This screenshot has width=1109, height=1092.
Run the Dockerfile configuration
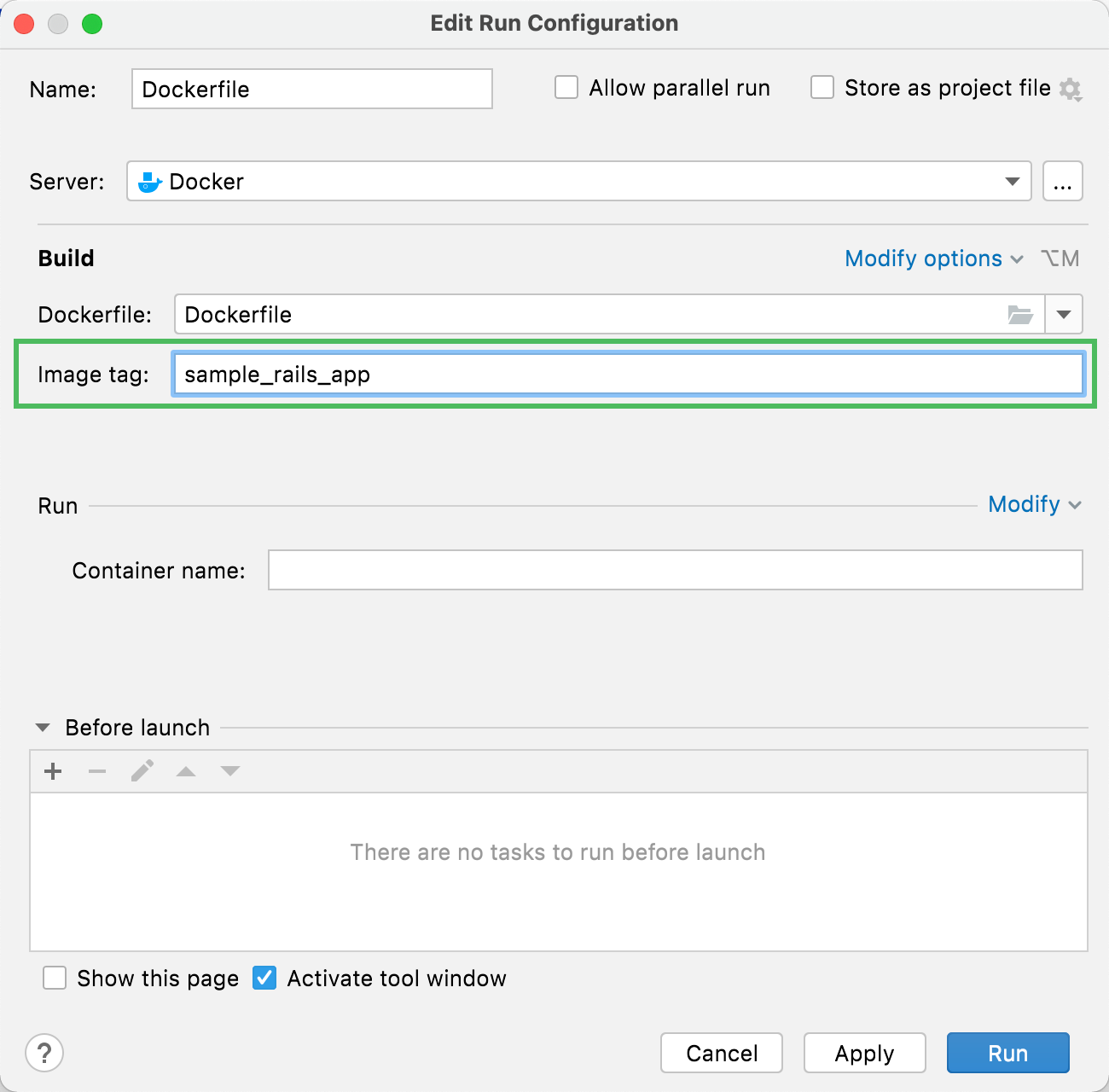(x=1007, y=1053)
